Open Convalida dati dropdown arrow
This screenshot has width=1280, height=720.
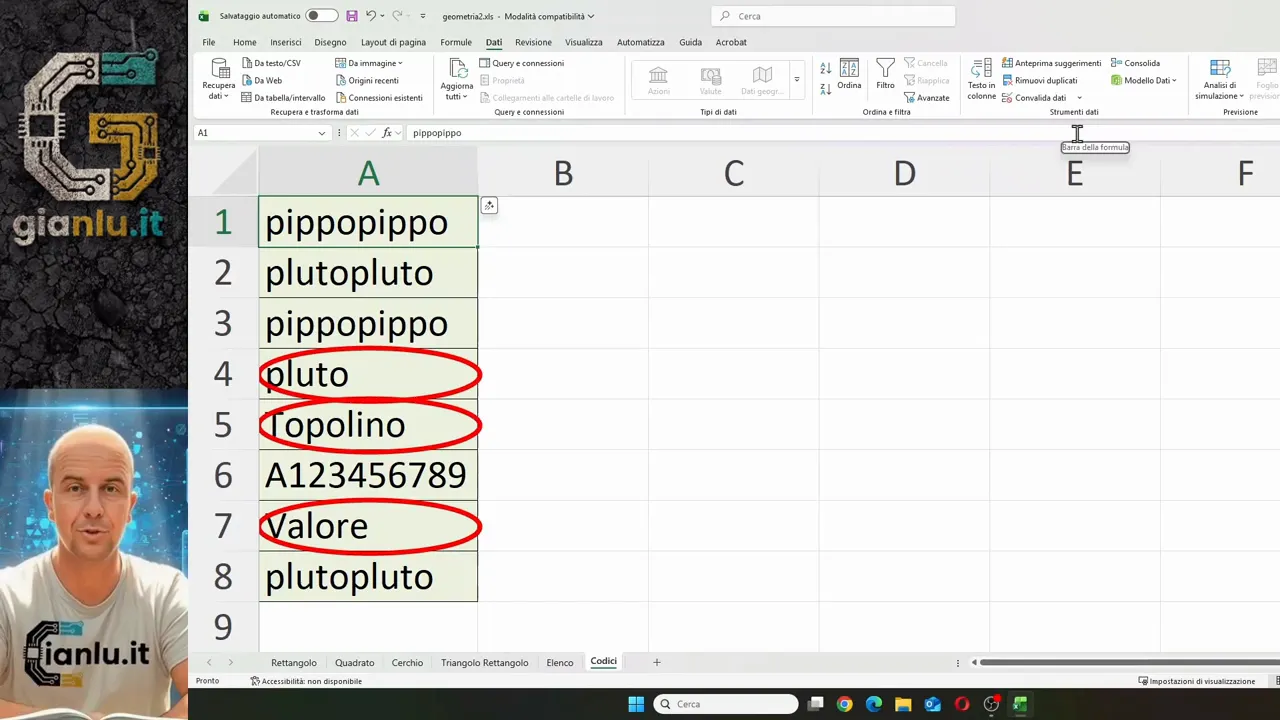click(1079, 98)
